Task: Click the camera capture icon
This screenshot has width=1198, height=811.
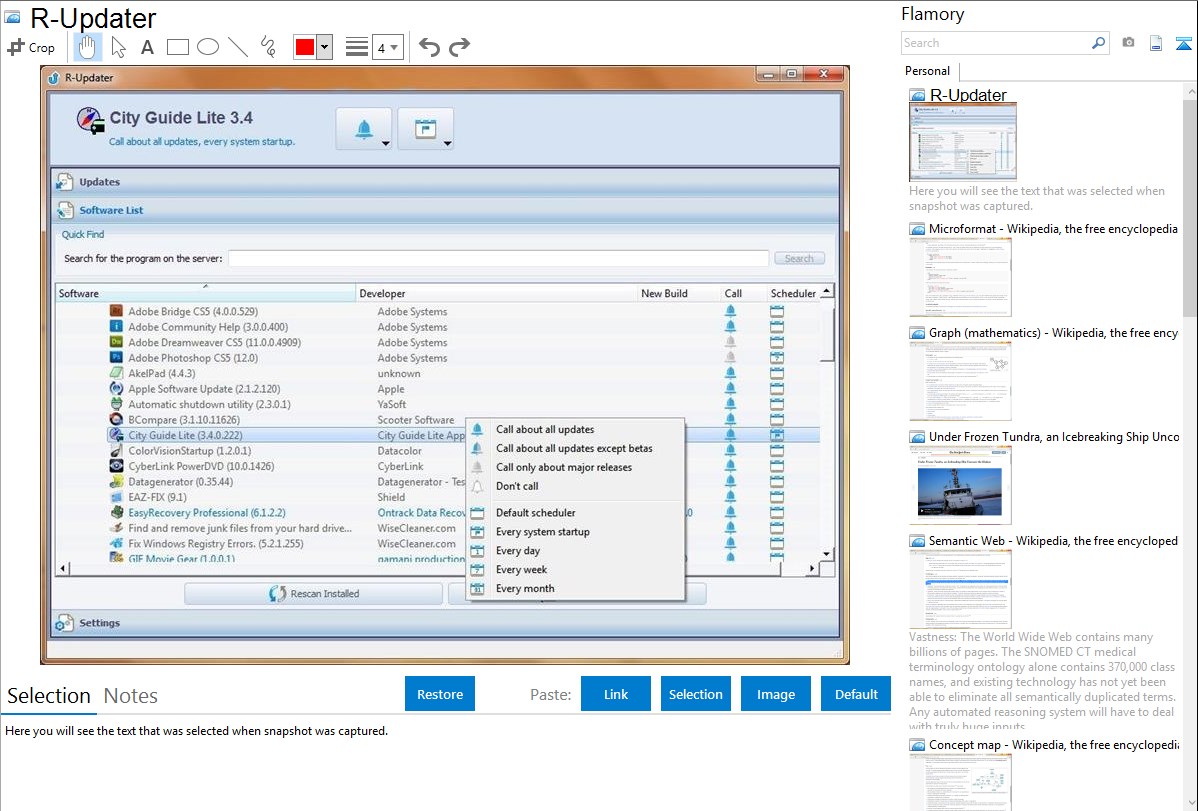Action: [1128, 43]
